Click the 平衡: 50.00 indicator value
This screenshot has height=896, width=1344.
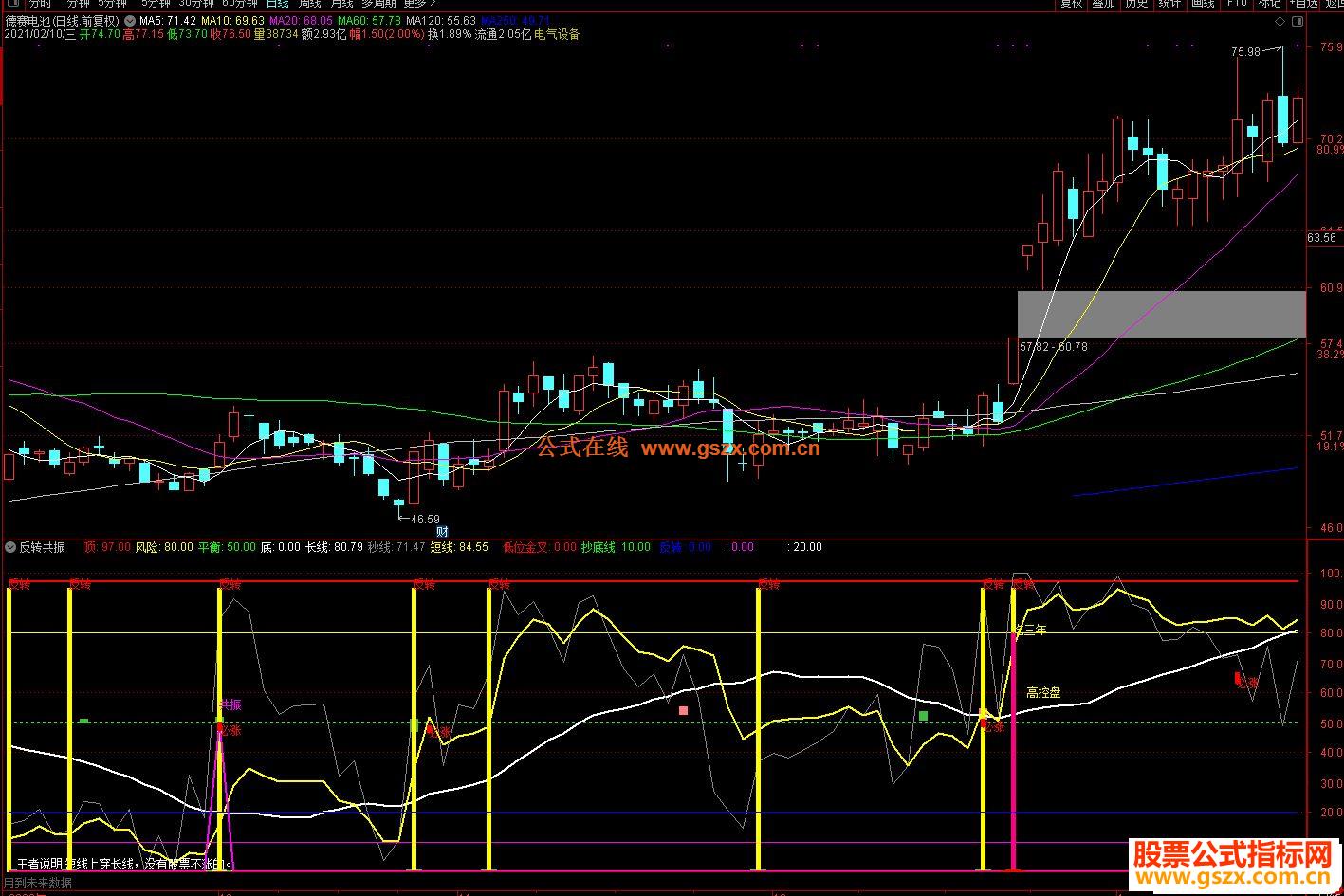tap(228, 547)
